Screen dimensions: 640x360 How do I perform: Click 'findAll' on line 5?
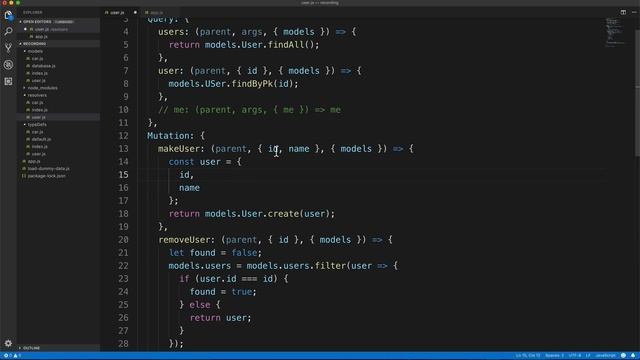[x=286, y=45]
